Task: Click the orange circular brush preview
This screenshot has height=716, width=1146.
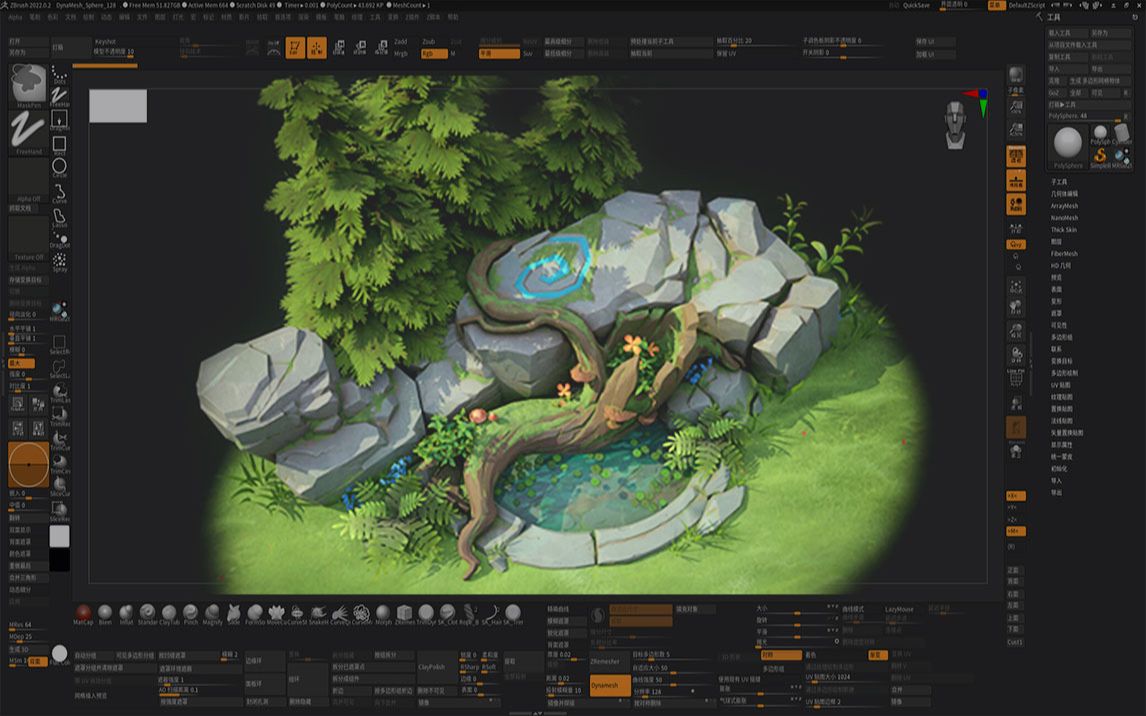Action: [29, 465]
